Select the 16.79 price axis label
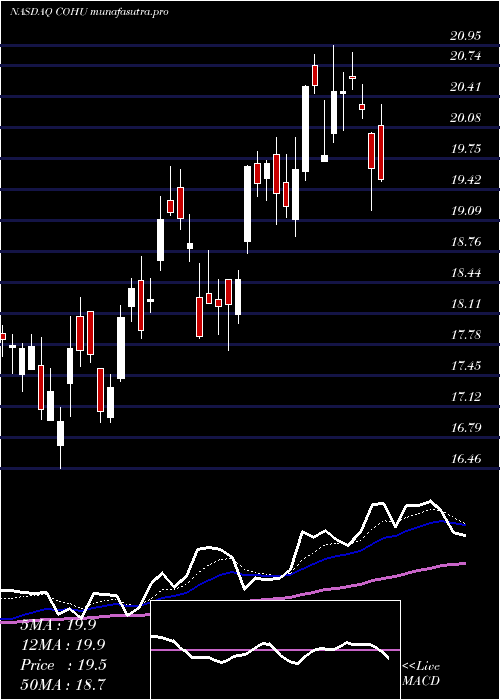Image resolution: width=500 pixels, height=700 pixels. (x=466, y=428)
